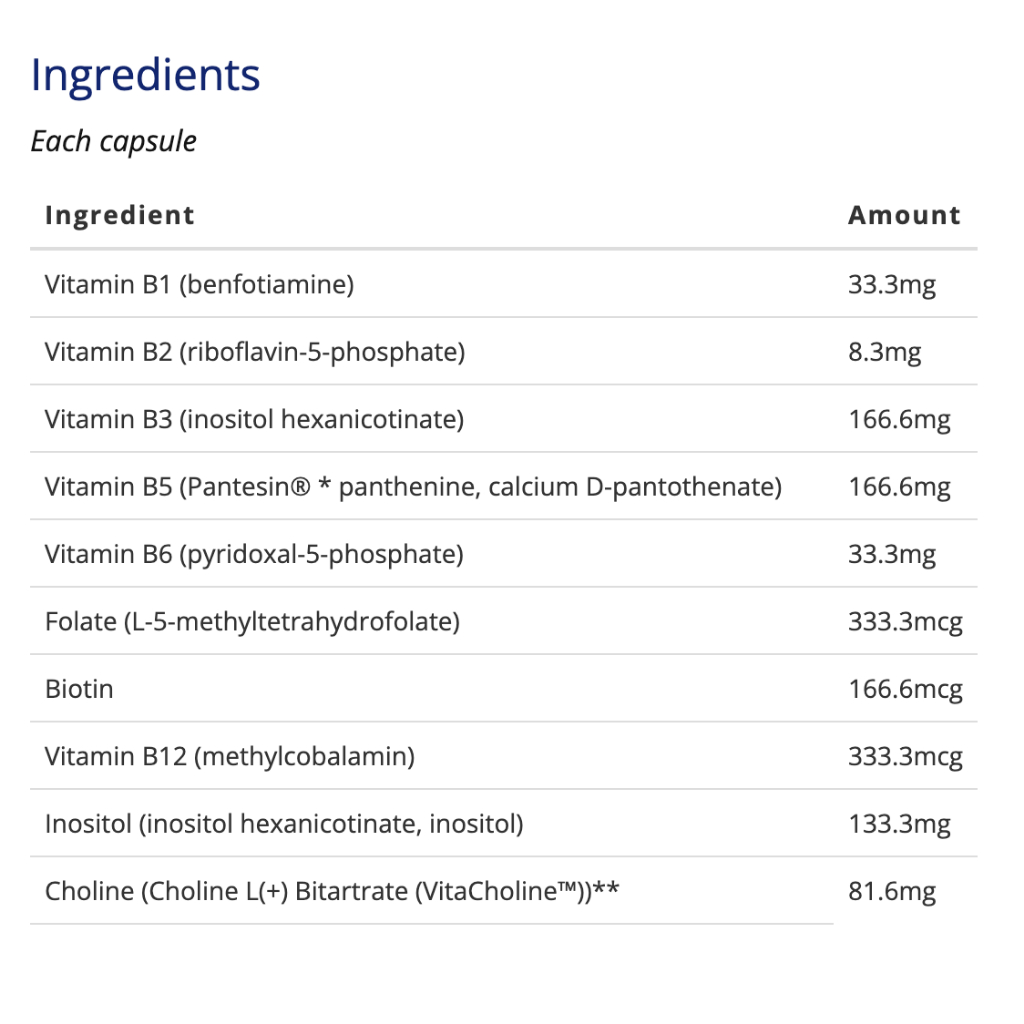Click the Ingredients heading
The image size is (1024, 1024).
click(145, 76)
